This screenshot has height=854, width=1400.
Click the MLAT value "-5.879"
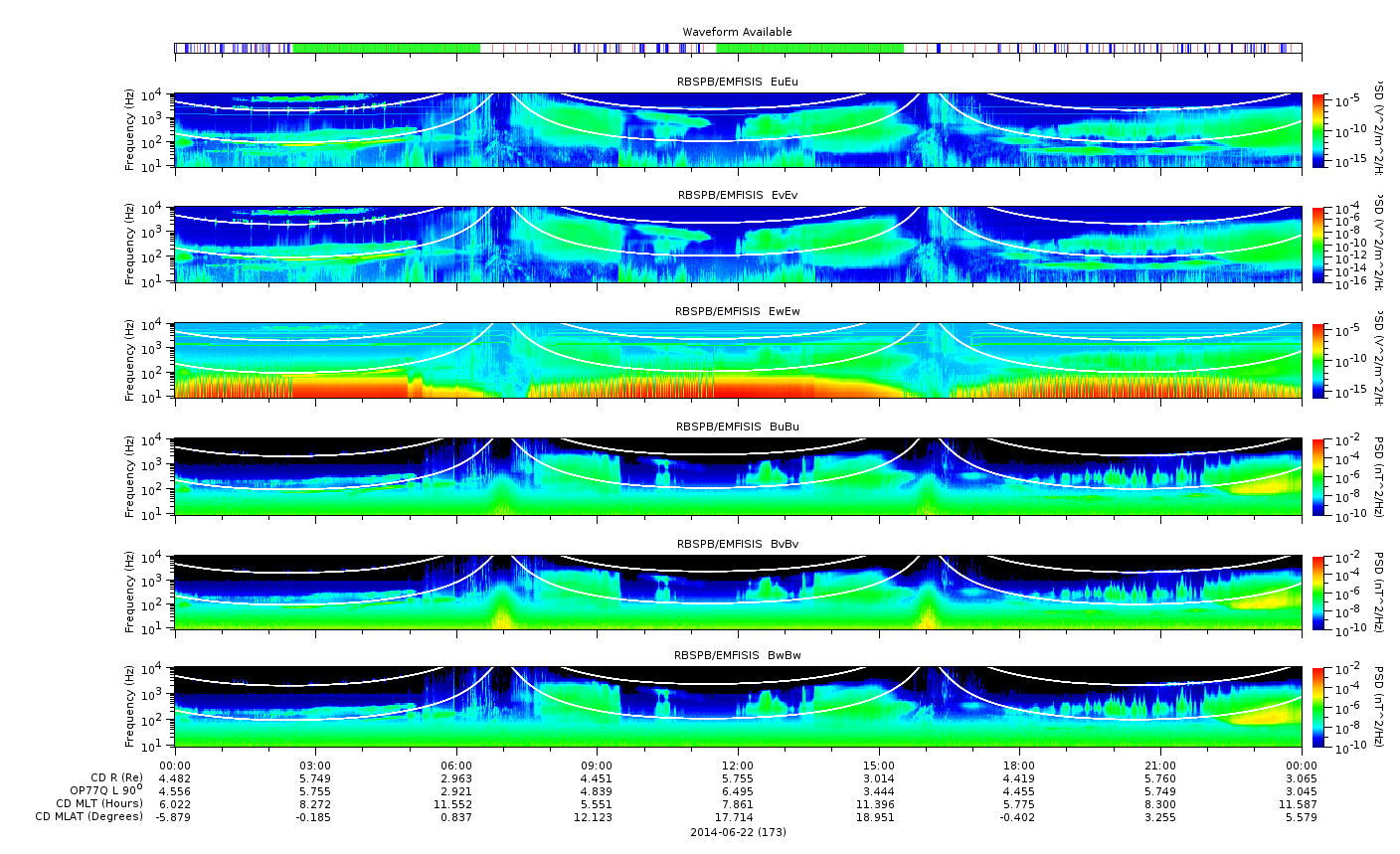175,816
